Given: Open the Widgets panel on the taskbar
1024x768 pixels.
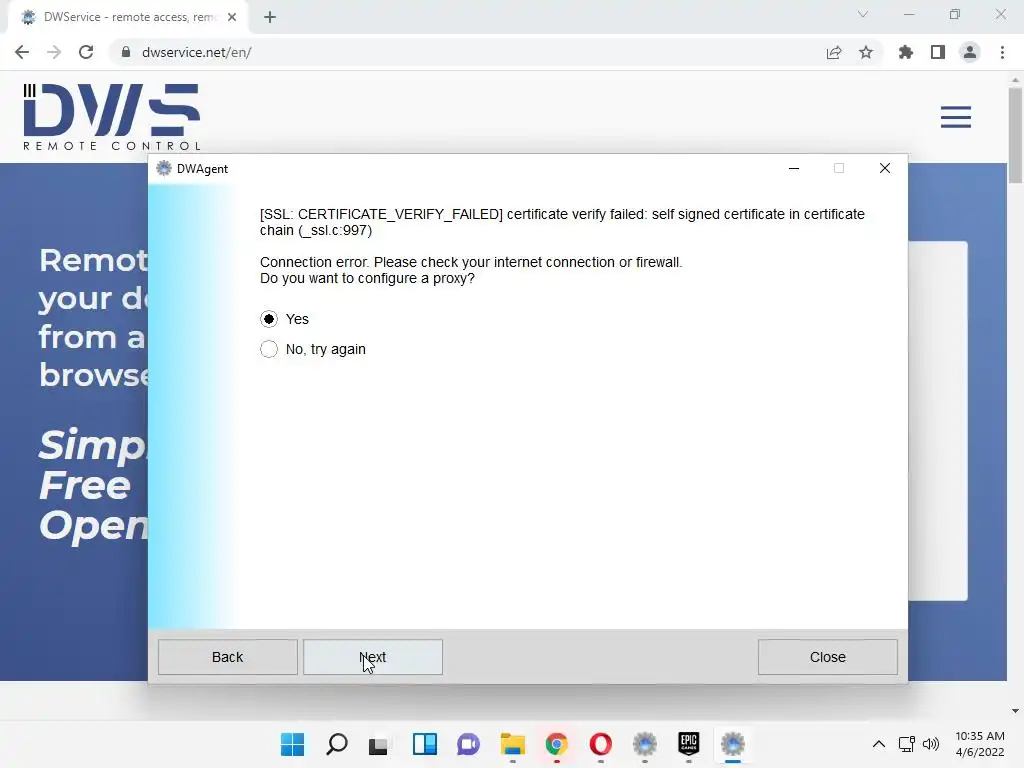Looking at the screenshot, I should [x=424, y=744].
